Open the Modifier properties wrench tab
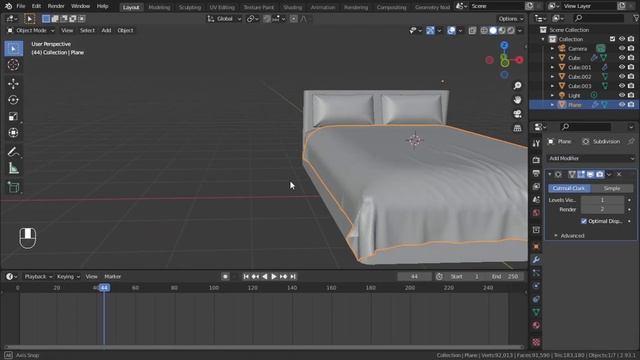 536,260
